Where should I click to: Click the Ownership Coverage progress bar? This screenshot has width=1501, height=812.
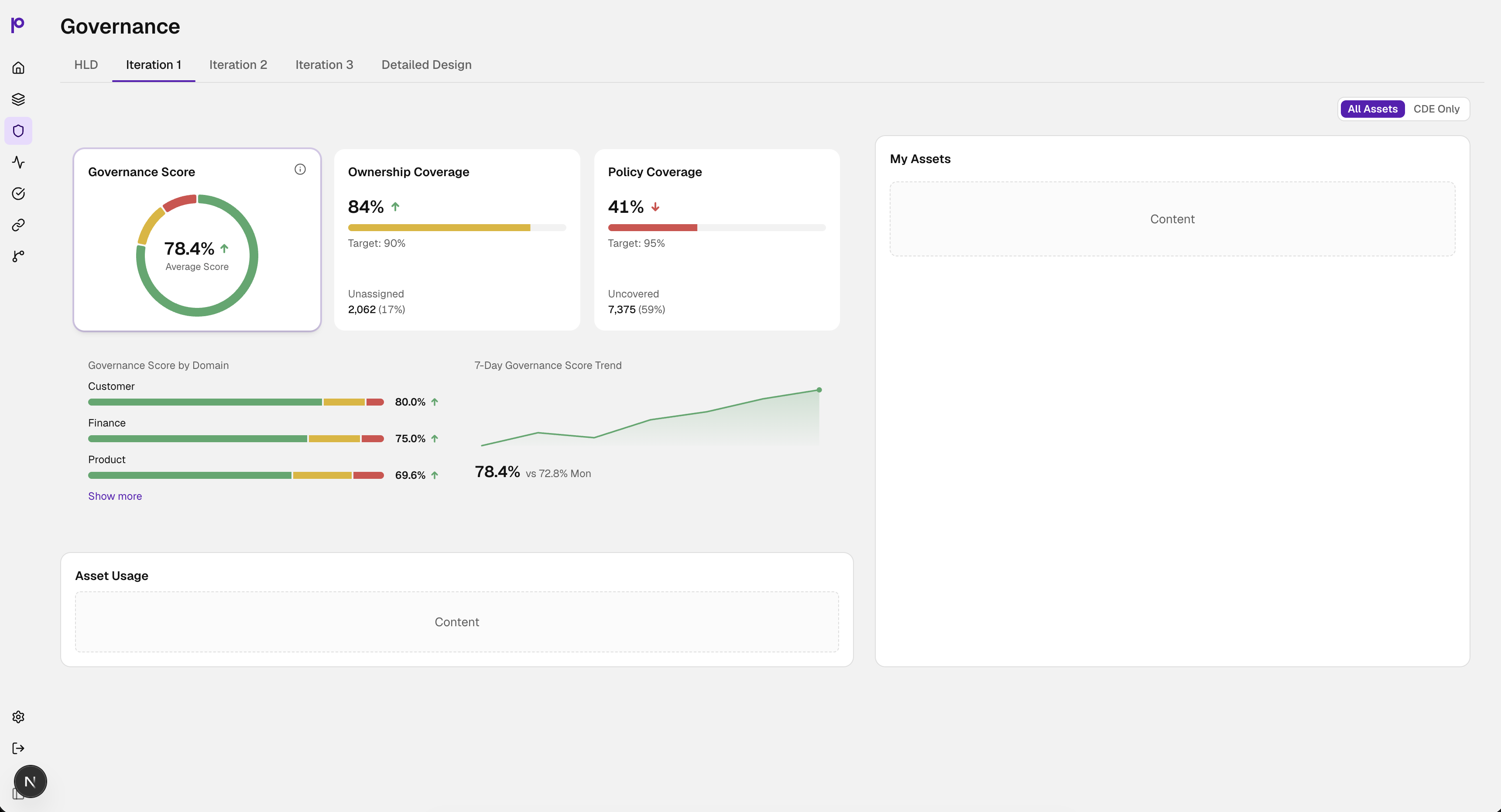457,228
